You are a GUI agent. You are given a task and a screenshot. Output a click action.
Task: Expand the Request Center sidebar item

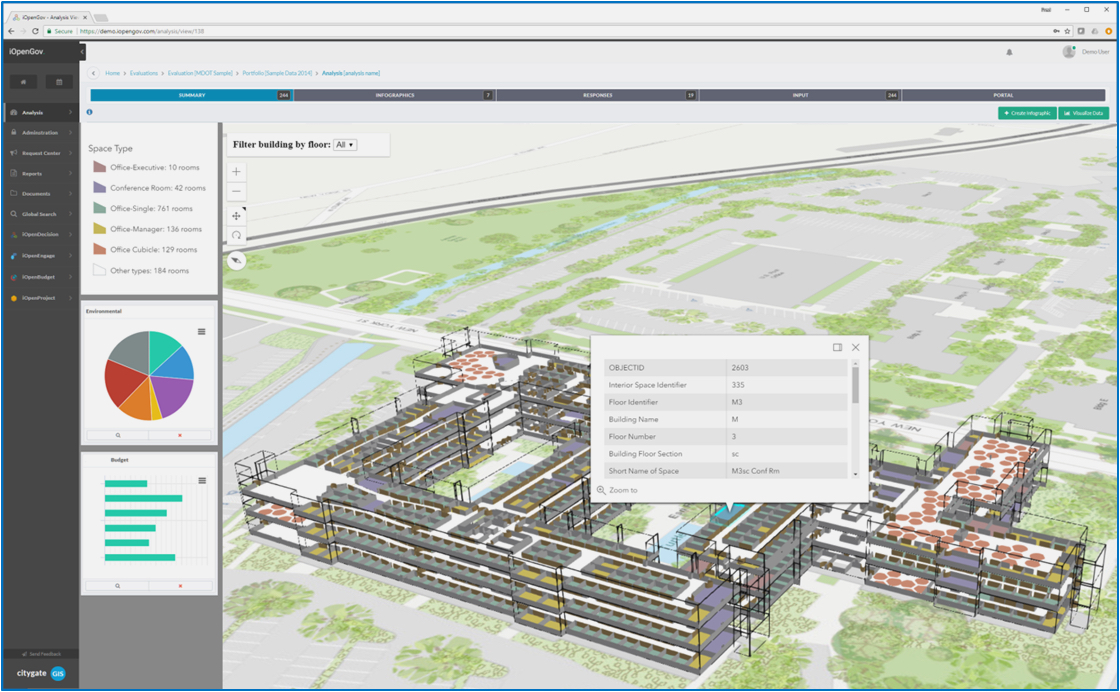[41, 153]
